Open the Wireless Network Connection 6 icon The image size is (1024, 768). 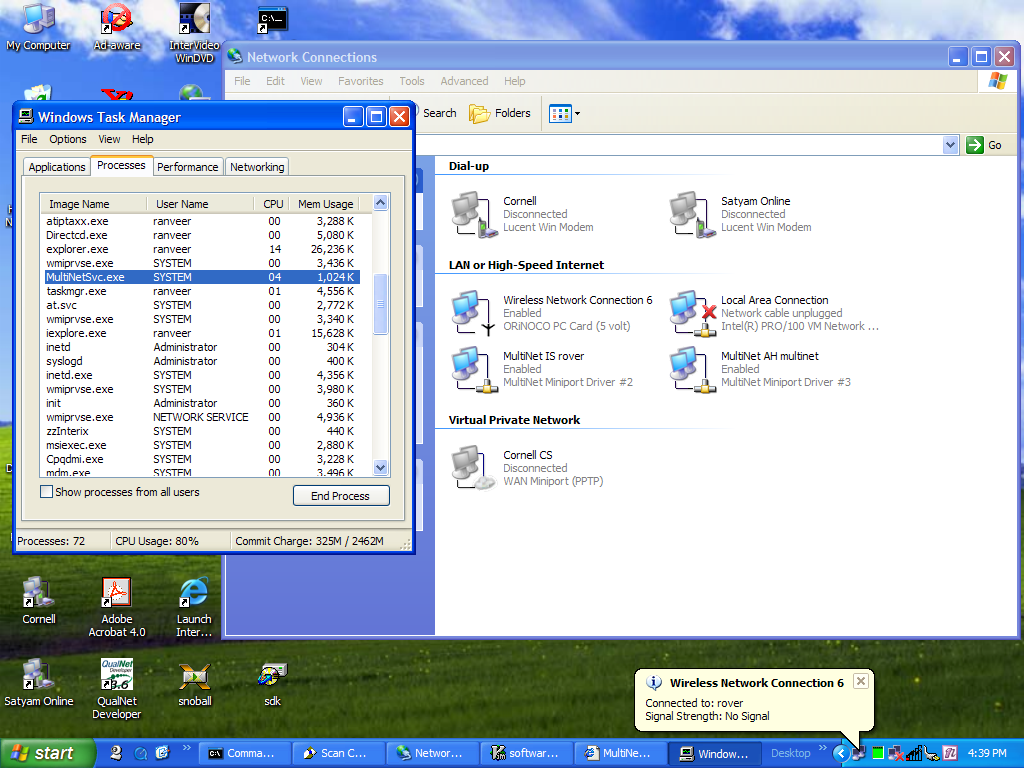point(469,312)
